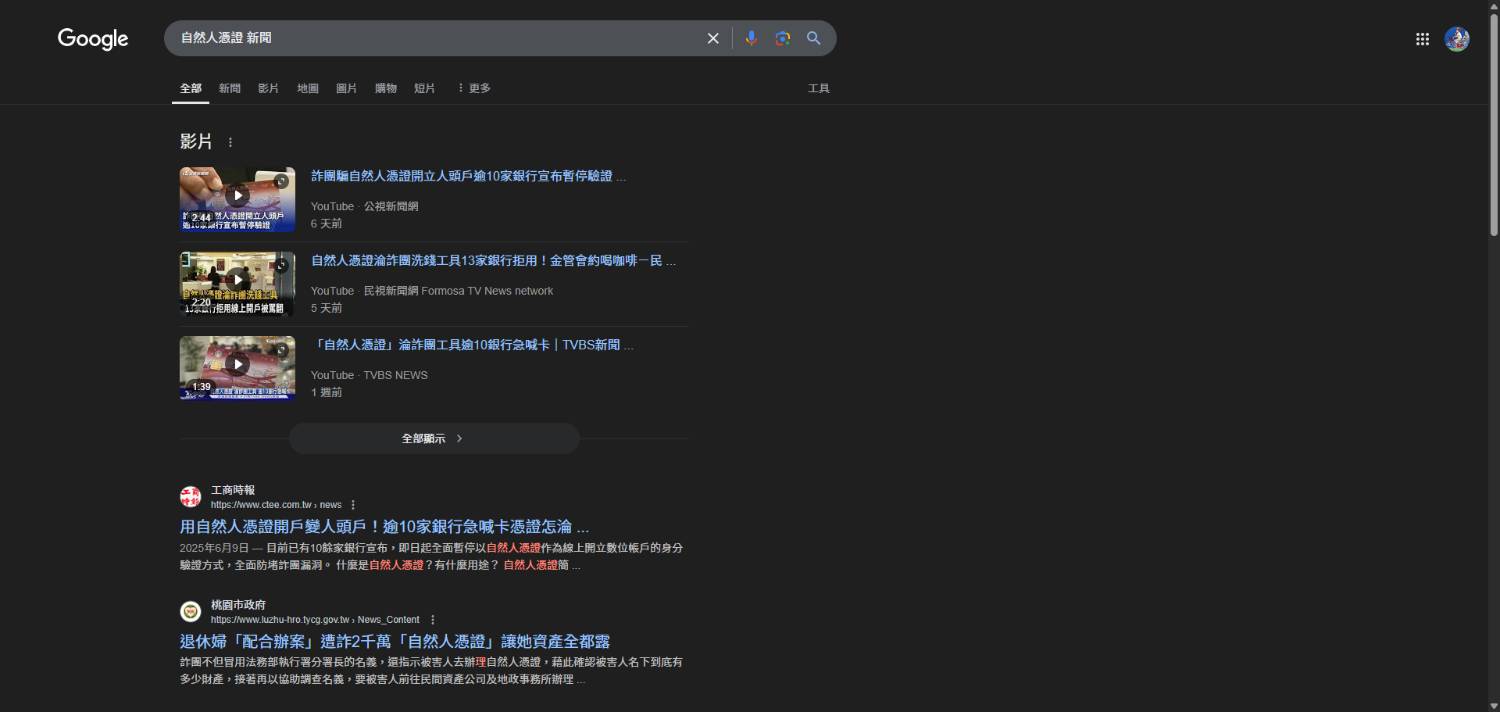The height and width of the screenshot is (712, 1500).
Task: Open options for the 桃園市政府 result
Action: [432, 620]
